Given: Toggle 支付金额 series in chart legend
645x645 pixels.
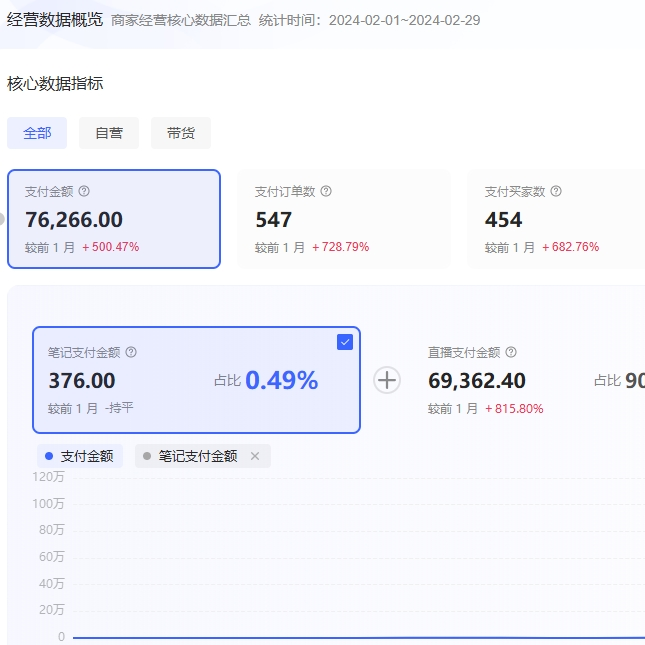Looking at the screenshot, I should point(78,456).
